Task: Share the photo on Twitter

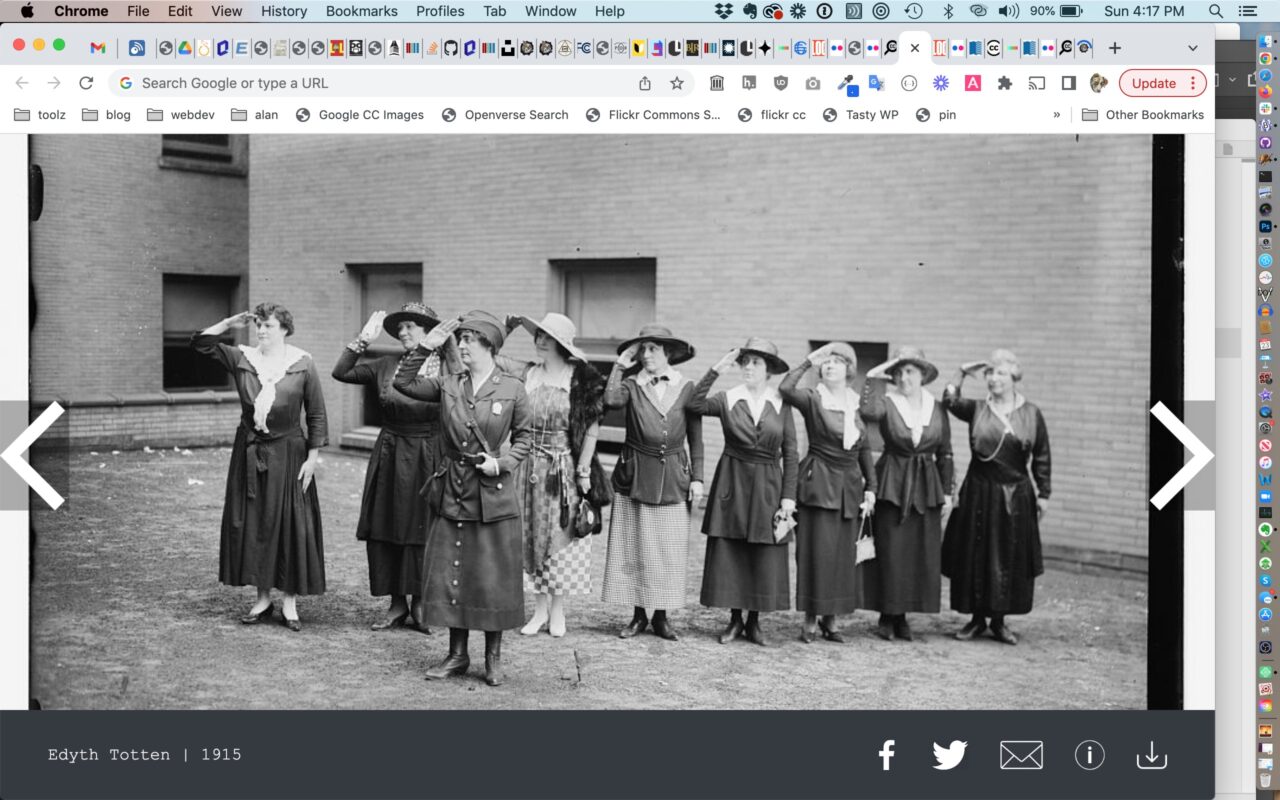Action: (949, 755)
